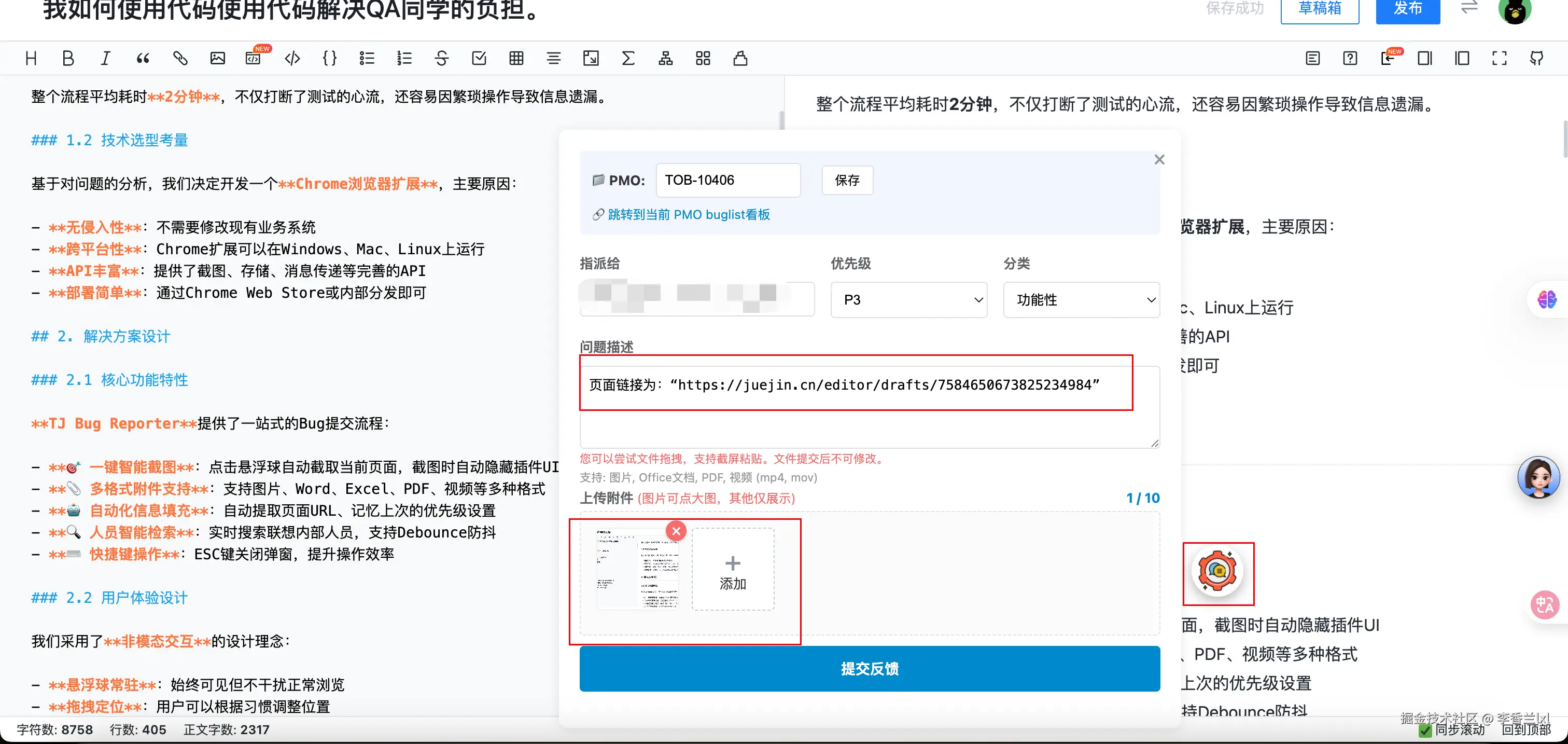Insert a table from toolbar
1568x744 pixels.
(x=516, y=59)
